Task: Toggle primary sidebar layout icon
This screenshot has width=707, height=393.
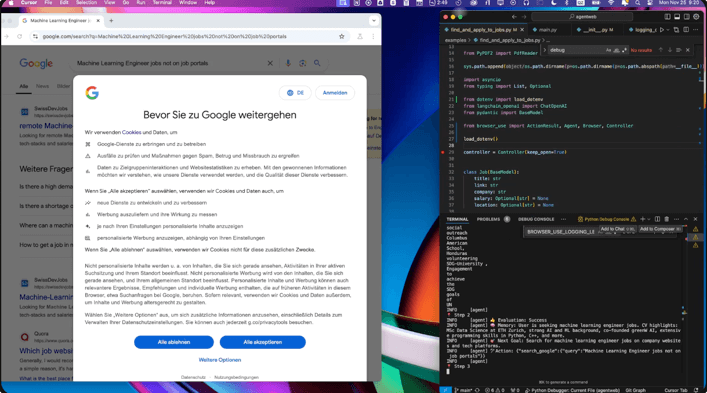Action: point(667,17)
